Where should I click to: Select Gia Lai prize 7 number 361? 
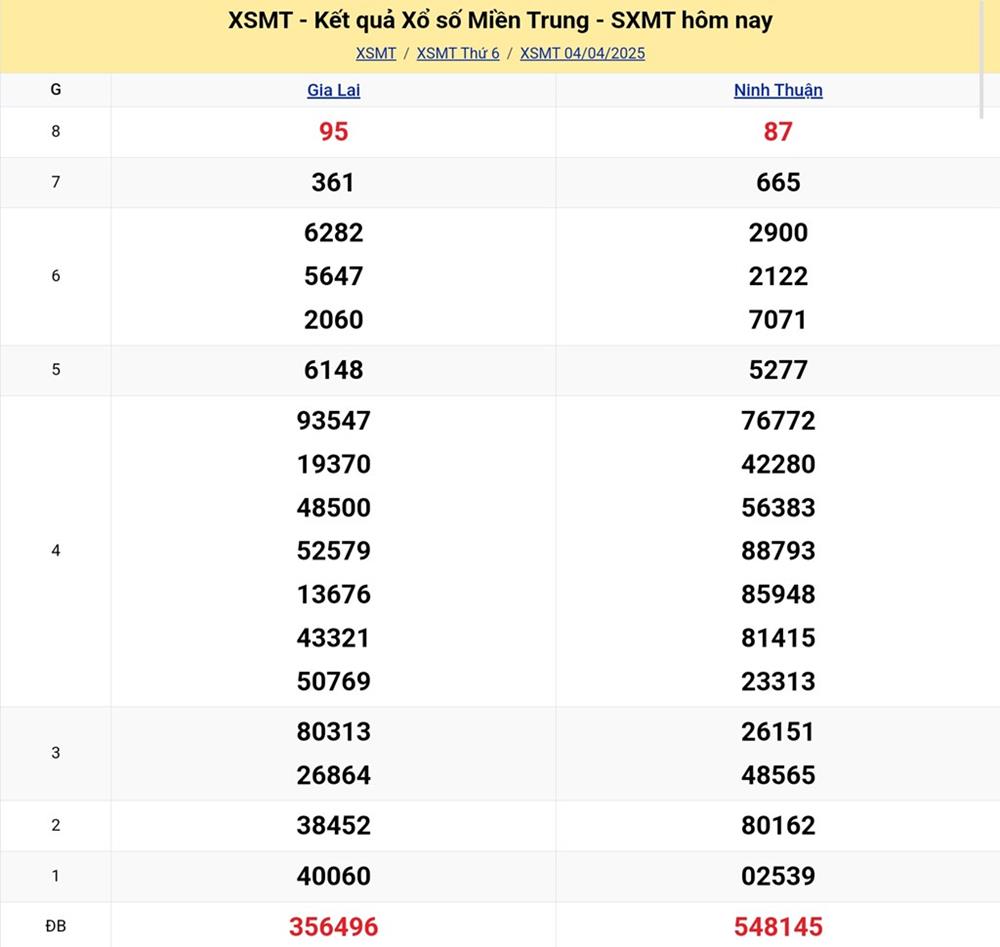pos(333,182)
